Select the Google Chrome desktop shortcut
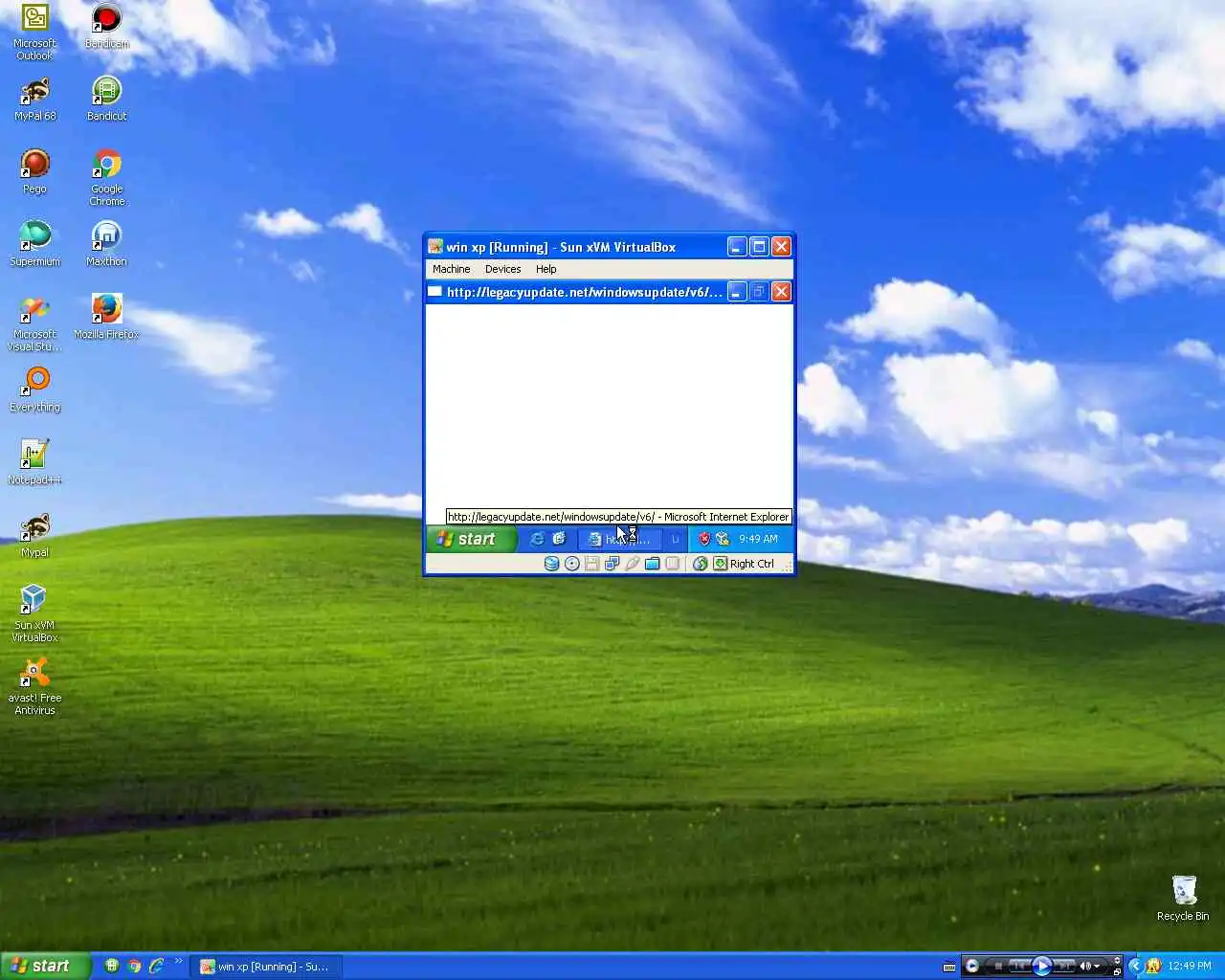This screenshot has height=980, width=1225. point(106,177)
